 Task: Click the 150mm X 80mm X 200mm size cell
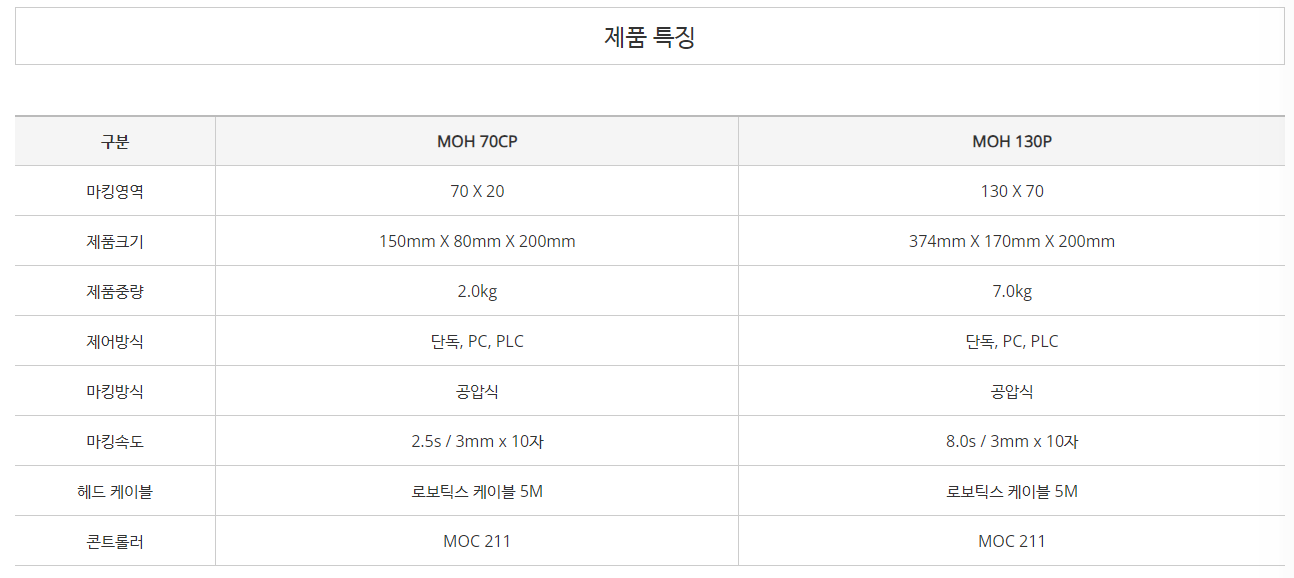pos(477,242)
